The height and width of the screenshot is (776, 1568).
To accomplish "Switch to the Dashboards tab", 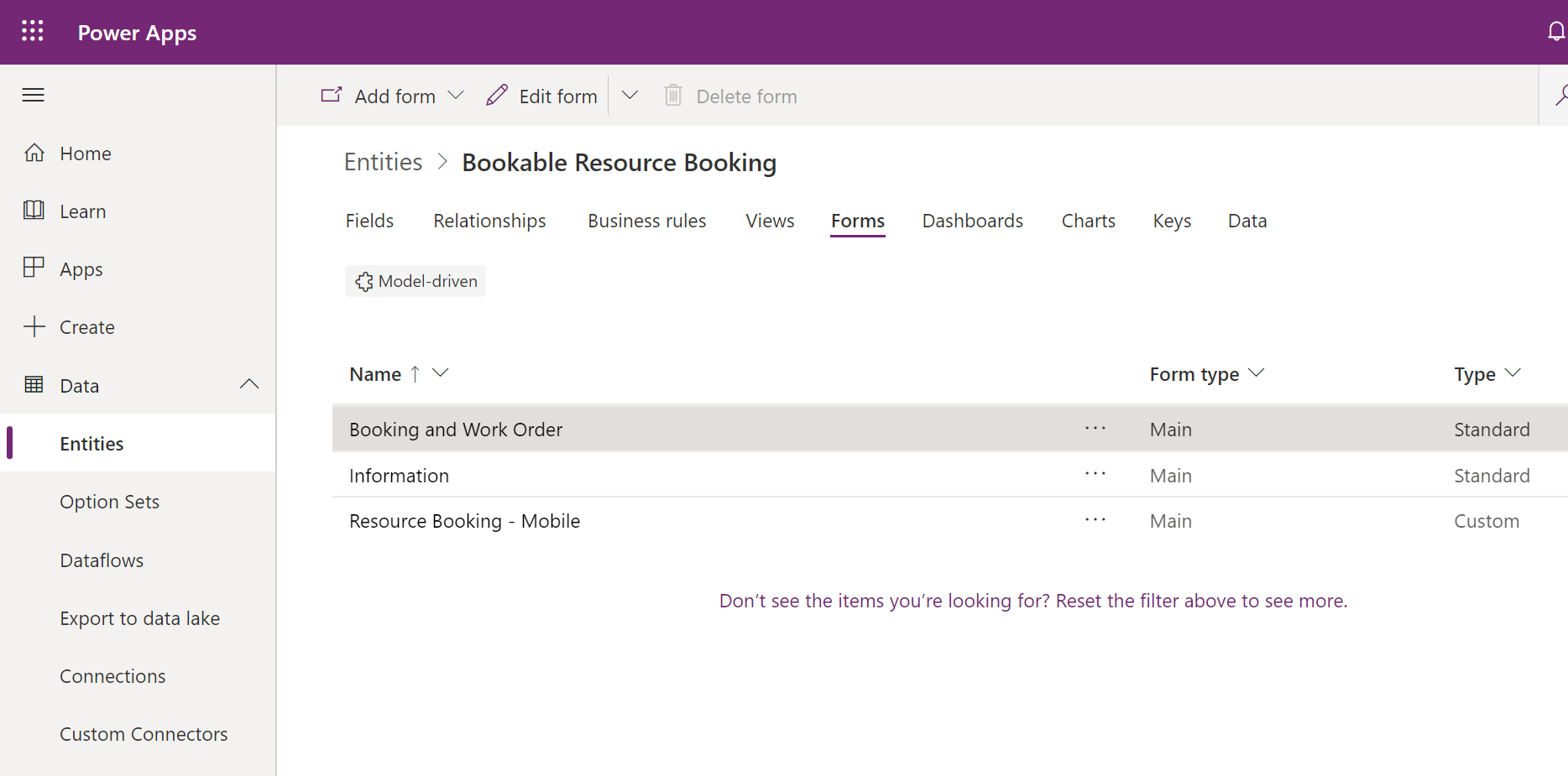I will click(x=972, y=221).
